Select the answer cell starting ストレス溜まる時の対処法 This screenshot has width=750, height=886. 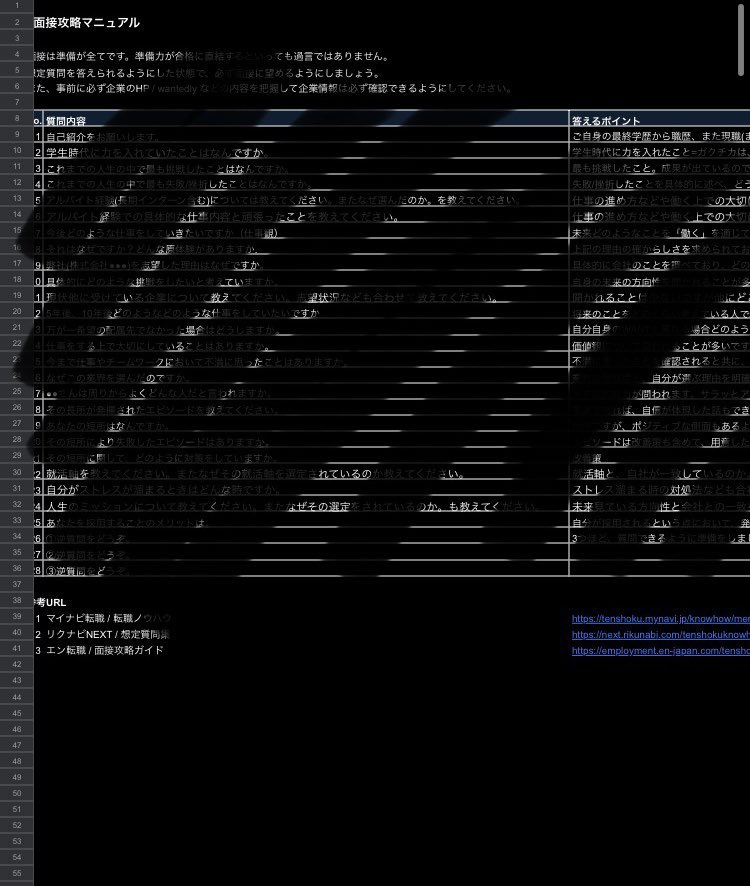pyautogui.click(x=660, y=489)
